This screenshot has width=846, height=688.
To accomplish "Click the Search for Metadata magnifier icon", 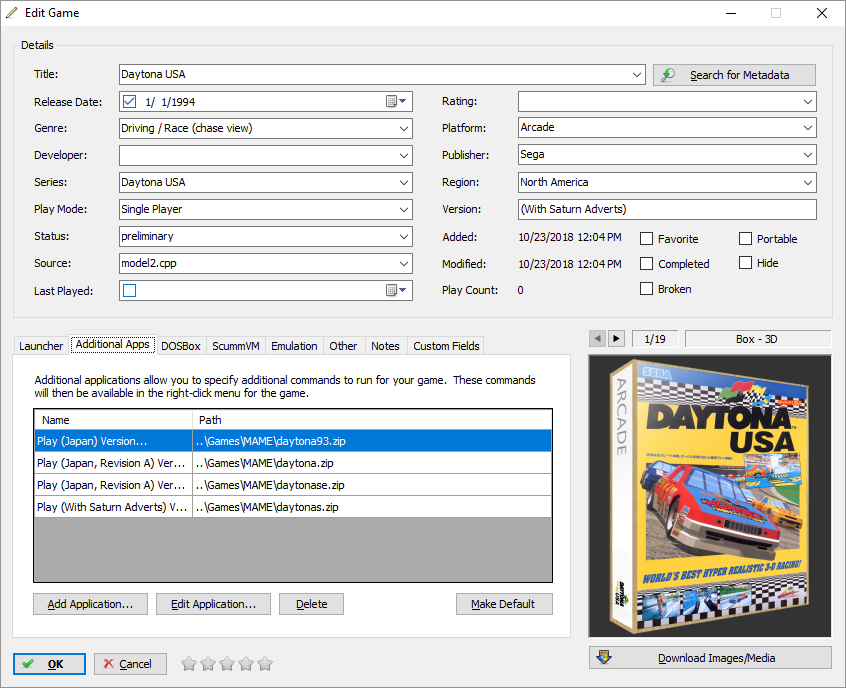I will [x=668, y=74].
